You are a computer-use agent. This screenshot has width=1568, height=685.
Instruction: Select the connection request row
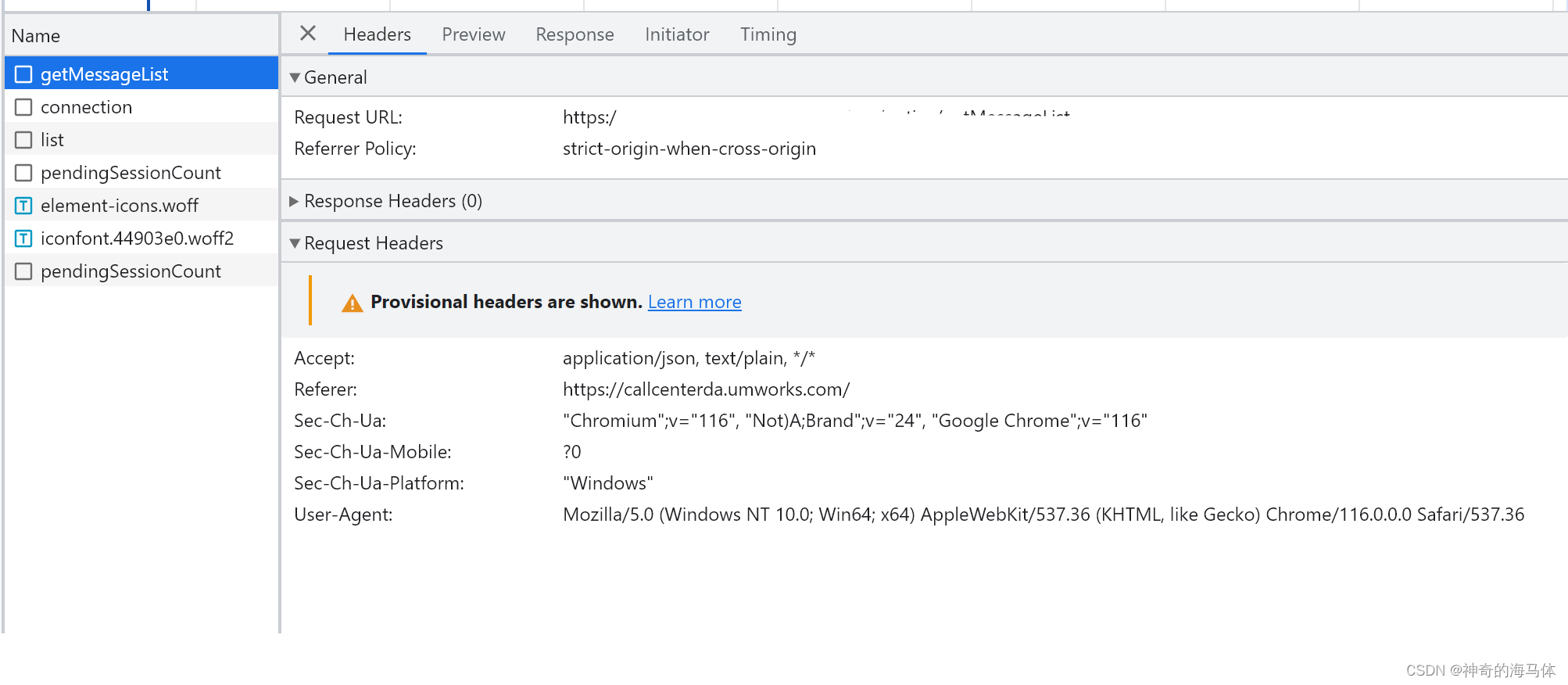click(141, 107)
